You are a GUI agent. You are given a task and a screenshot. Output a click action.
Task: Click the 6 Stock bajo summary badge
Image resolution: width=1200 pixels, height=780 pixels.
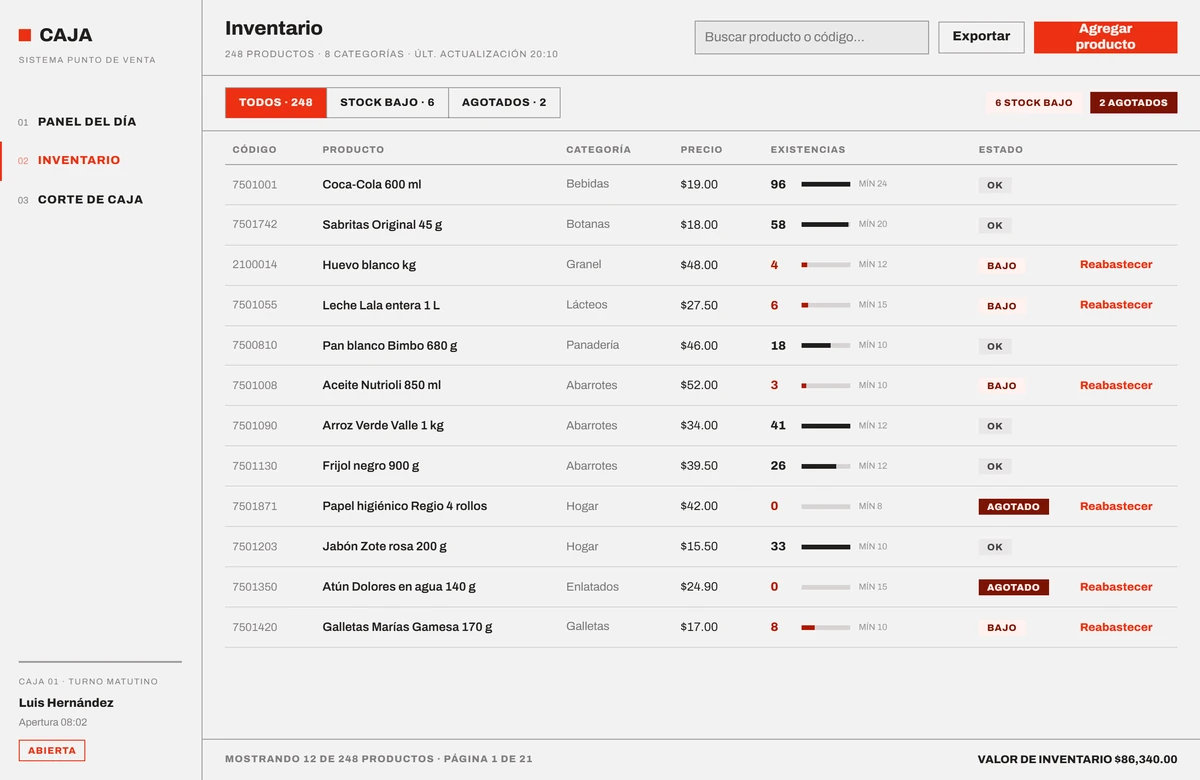click(x=1033, y=103)
